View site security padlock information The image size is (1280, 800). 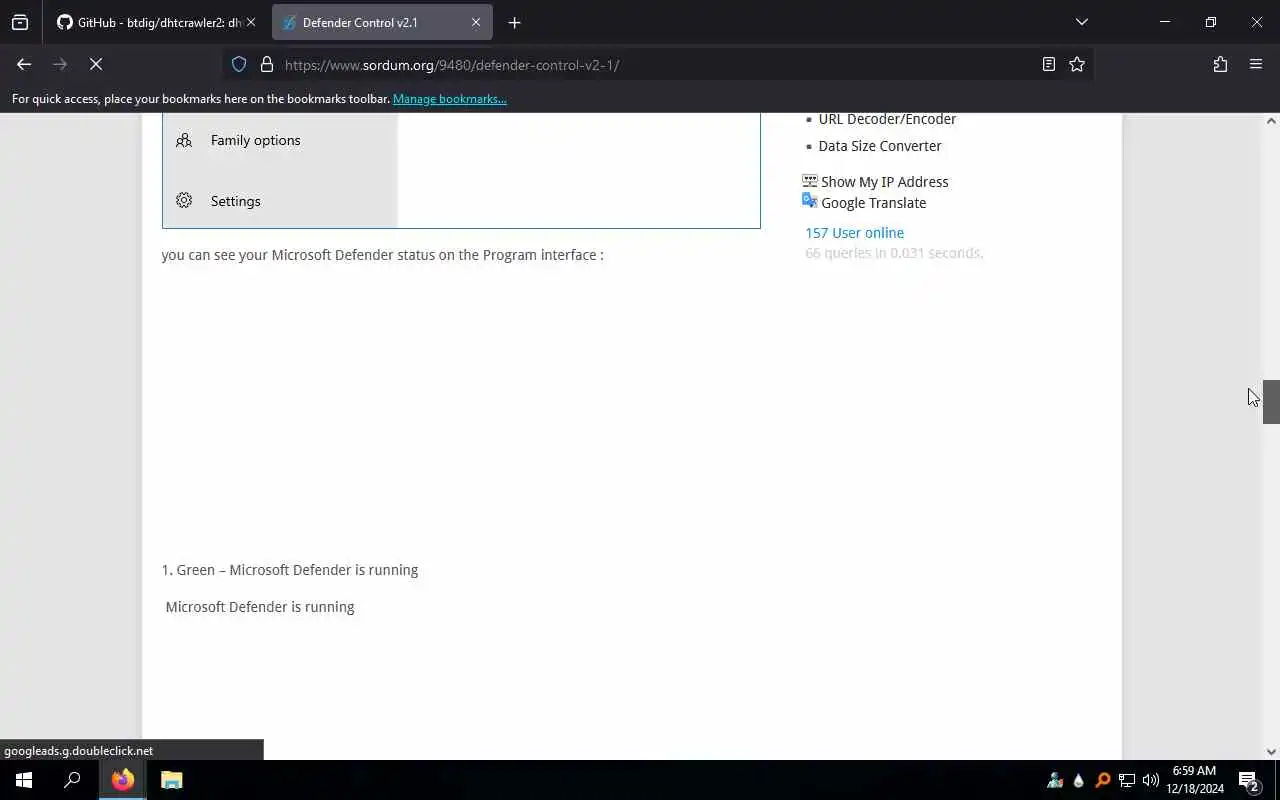pyautogui.click(x=266, y=64)
